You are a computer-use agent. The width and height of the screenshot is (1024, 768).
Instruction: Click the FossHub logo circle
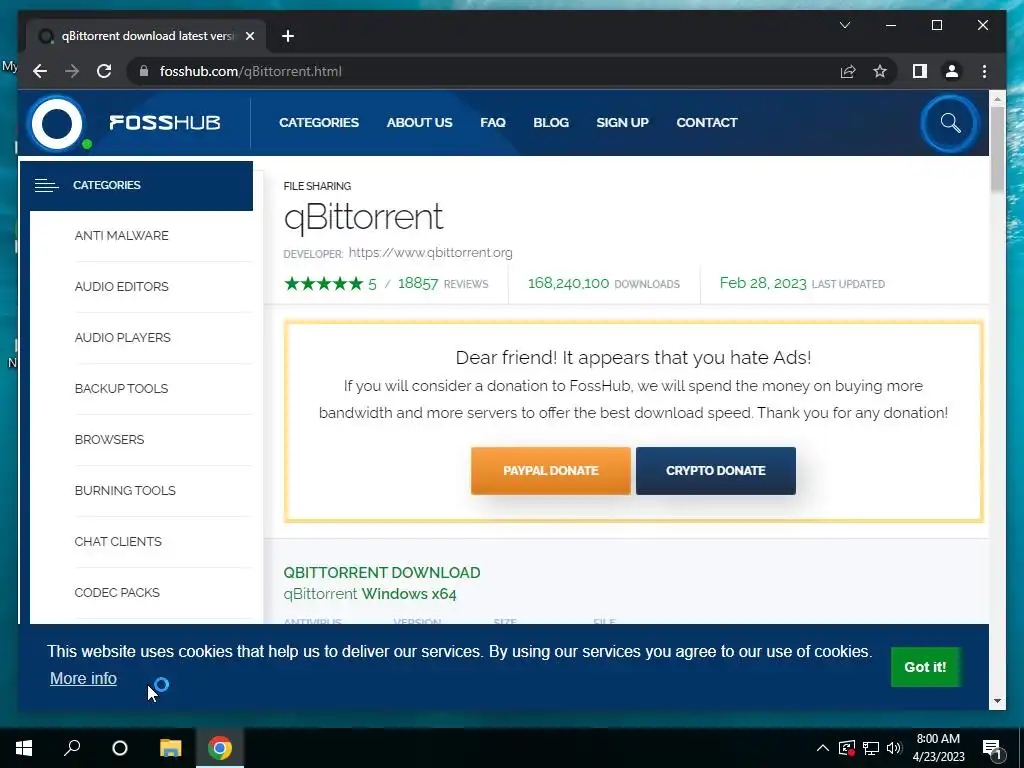(57, 123)
